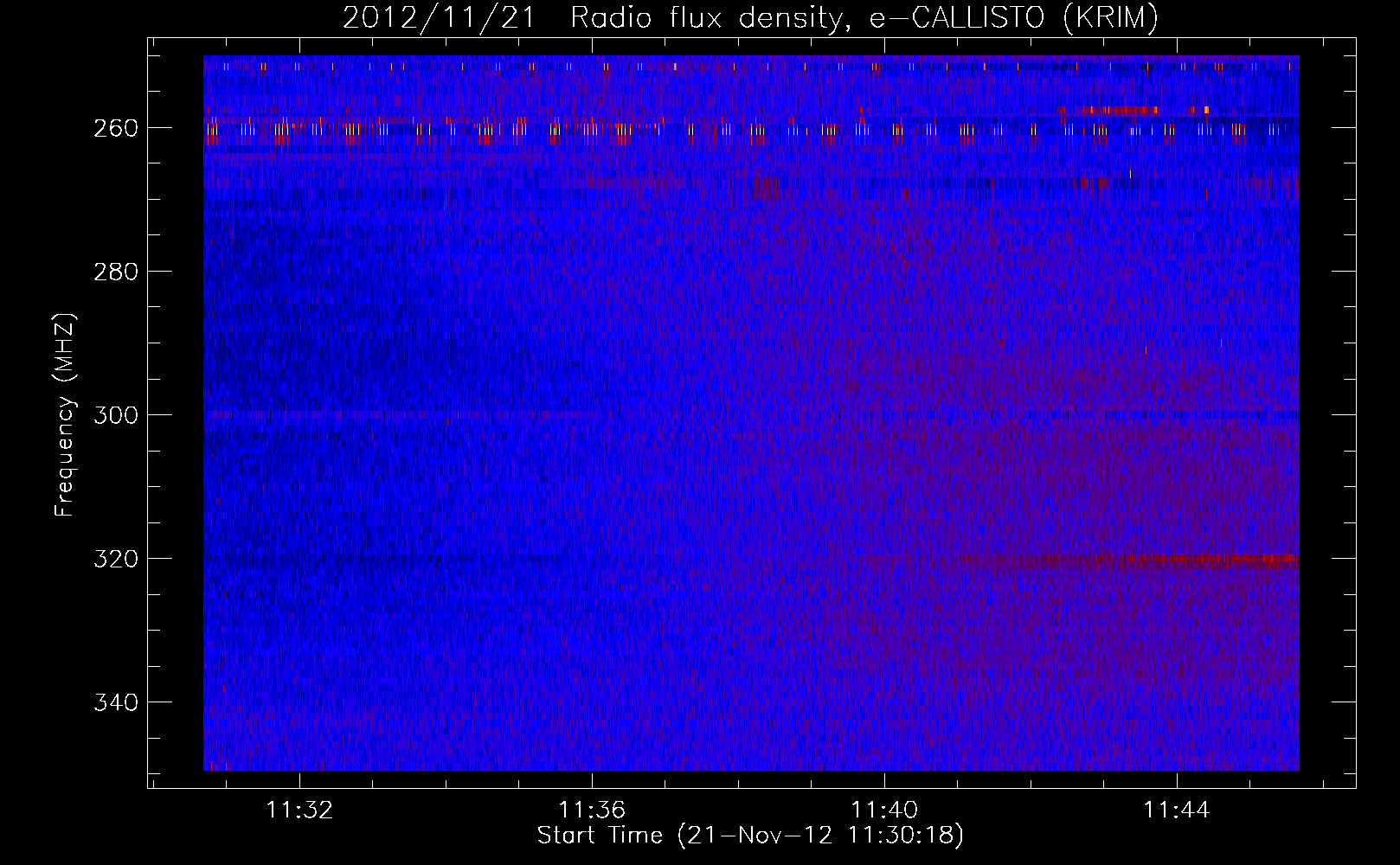Screen dimensions: 1400x865
Task: Select the 340 frequency tick label
Action: 116,702
